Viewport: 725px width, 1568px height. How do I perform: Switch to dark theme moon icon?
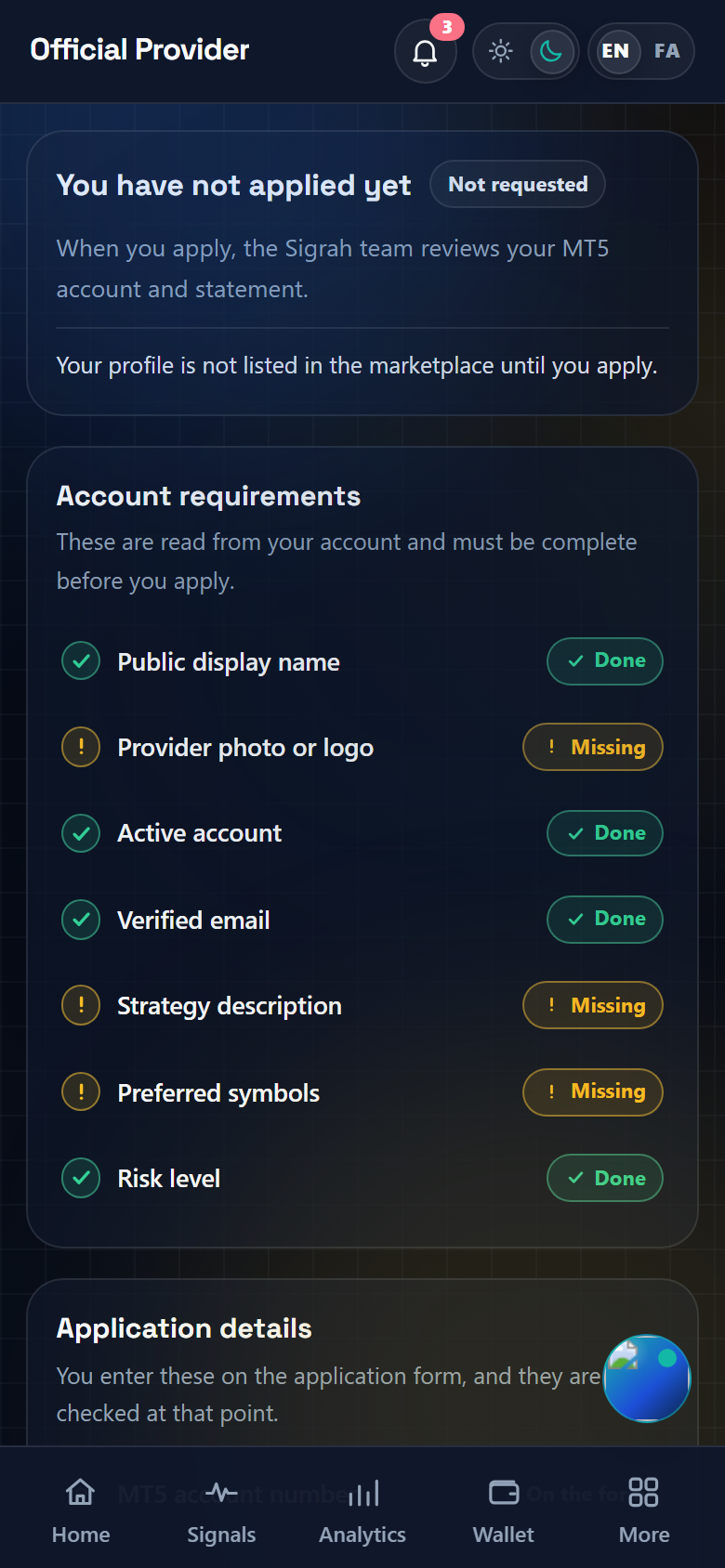pos(551,51)
